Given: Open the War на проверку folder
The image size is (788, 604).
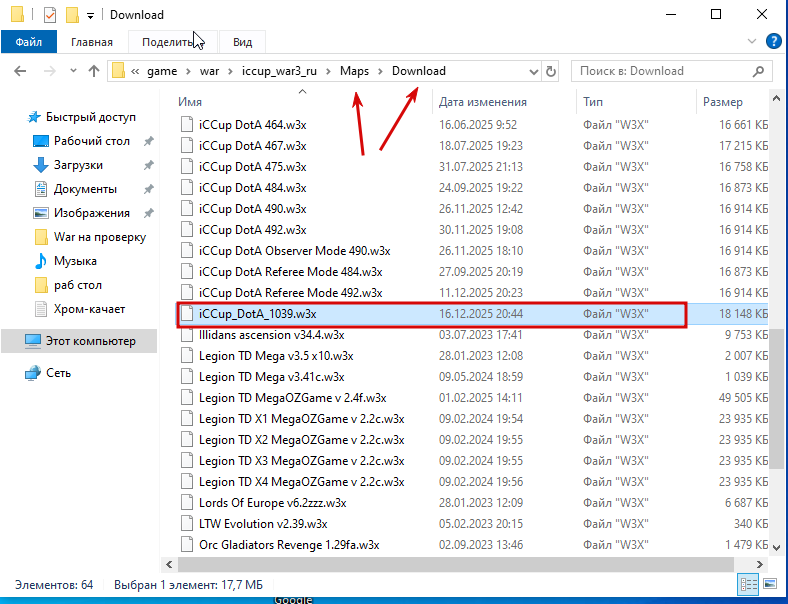Looking at the screenshot, I should click(100, 237).
